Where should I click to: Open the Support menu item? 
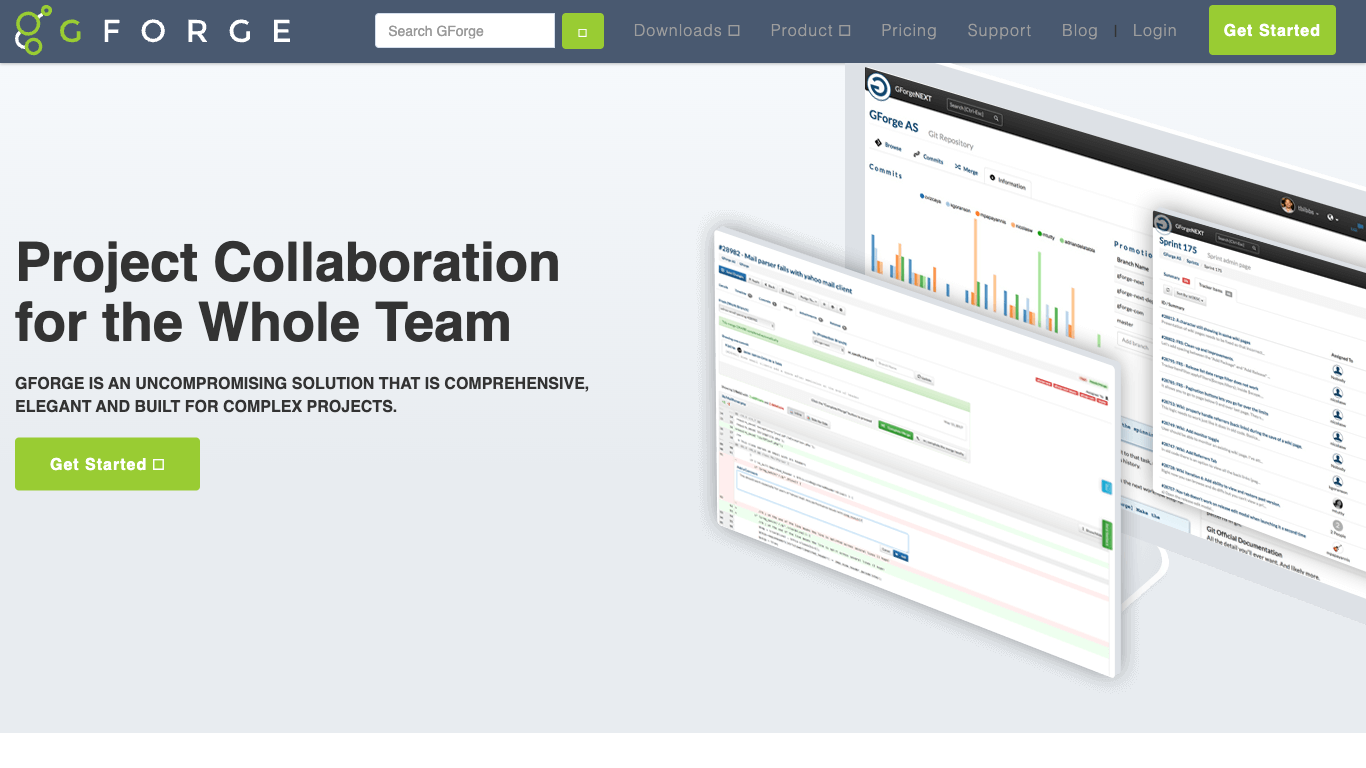click(x=999, y=31)
